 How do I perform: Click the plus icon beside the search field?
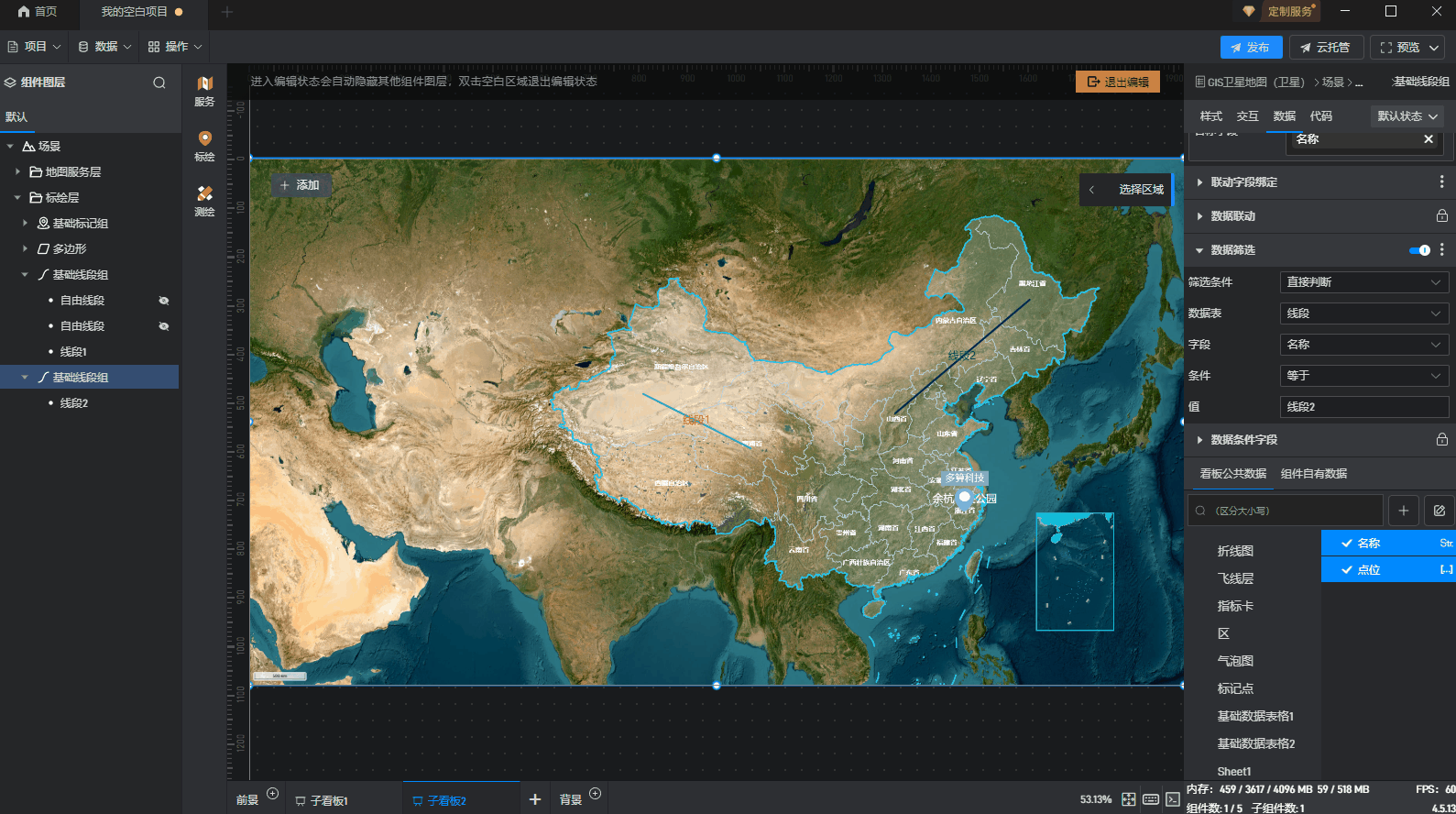click(1403, 511)
